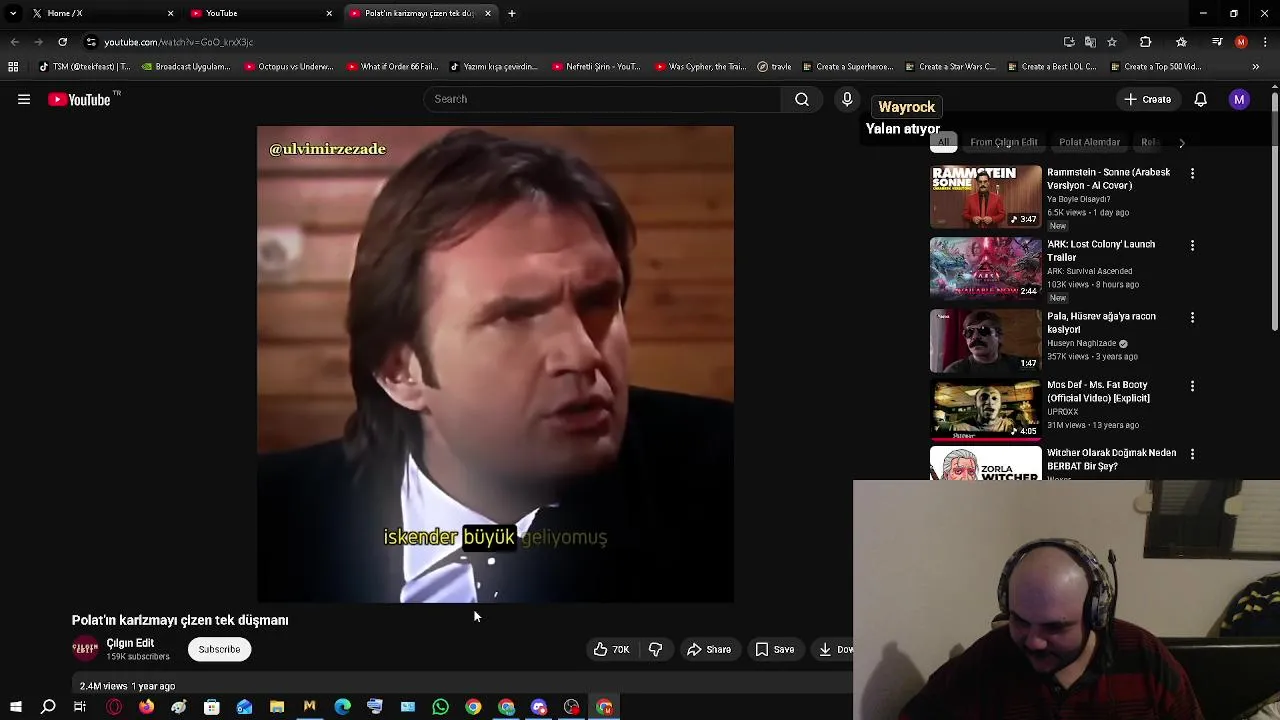
Task: Show more bookmarks with the chevron
Action: click(1256, 67)
